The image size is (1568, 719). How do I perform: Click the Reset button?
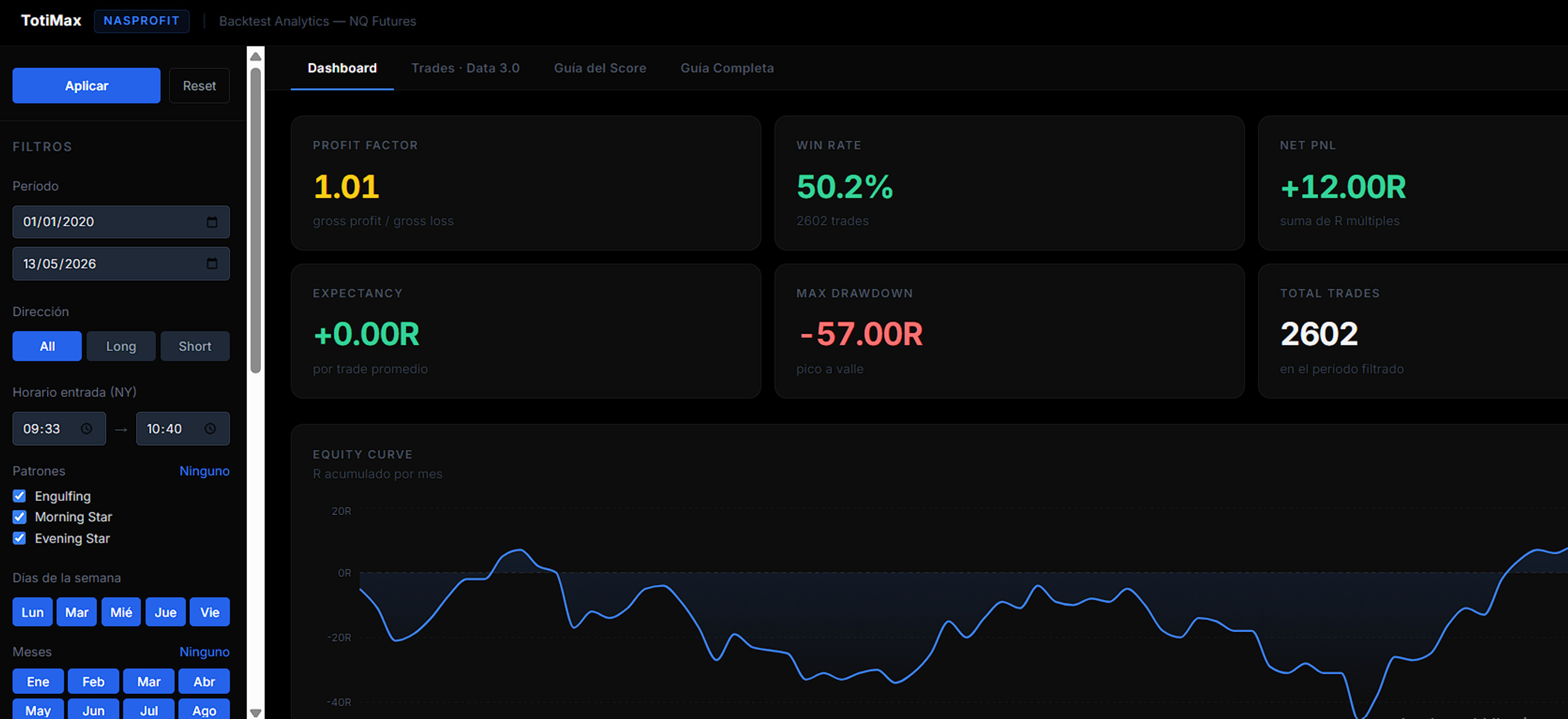[199, 86]
